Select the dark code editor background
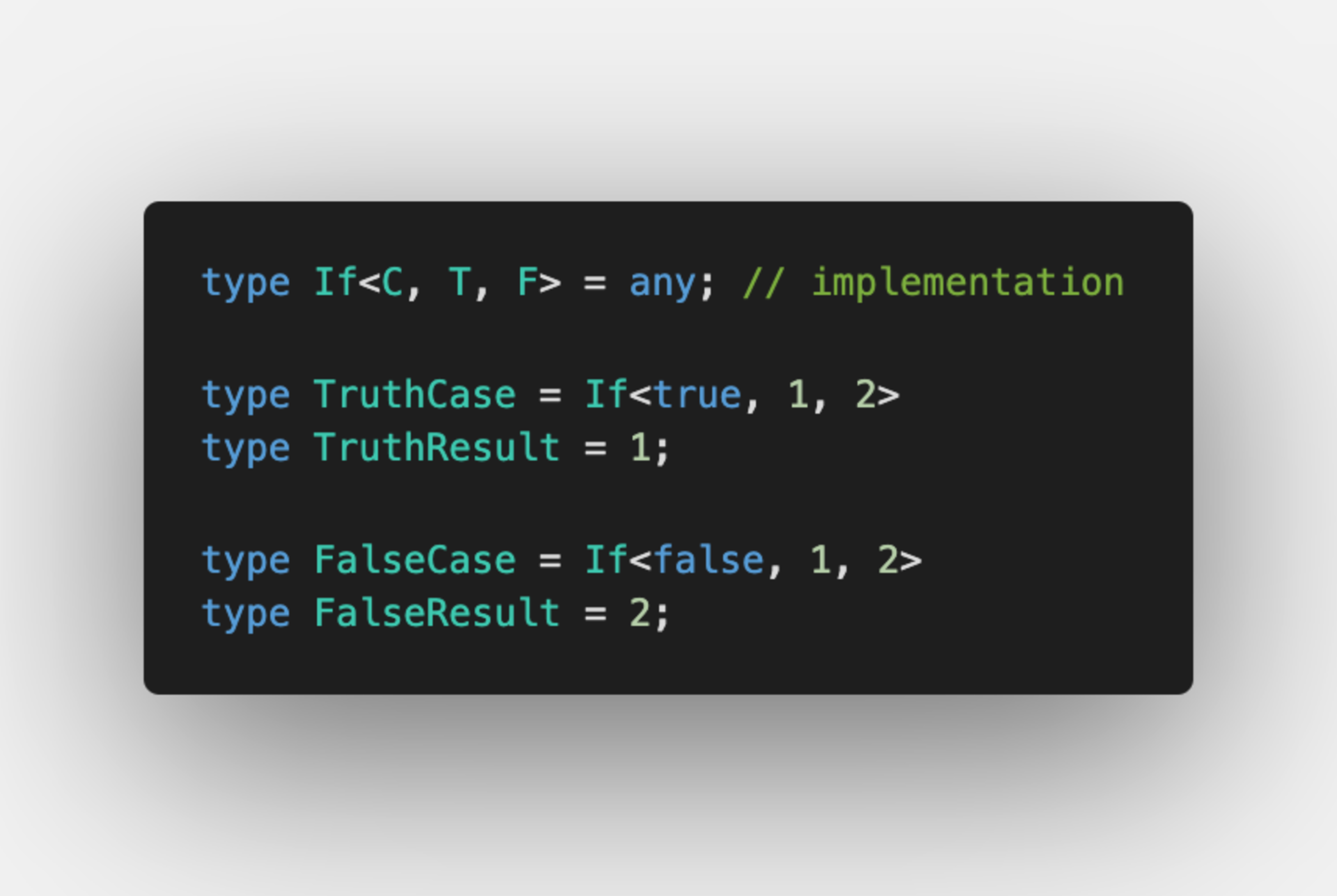Viewport: 1337px width, 896px height. coord(668,448)
